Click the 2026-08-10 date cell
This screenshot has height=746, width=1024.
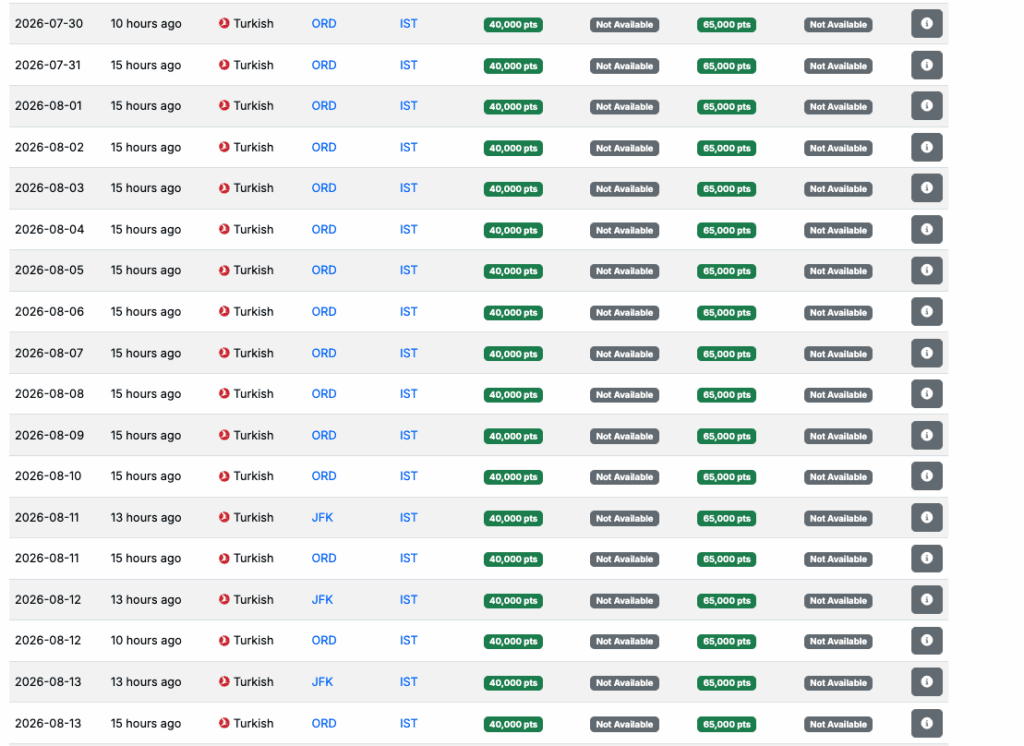48,476
